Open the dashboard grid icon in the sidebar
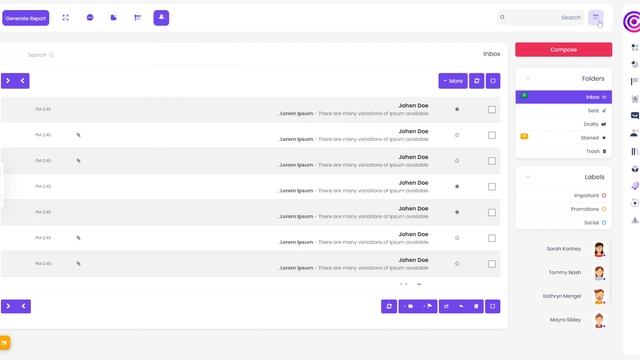 (x=635, y=47)
